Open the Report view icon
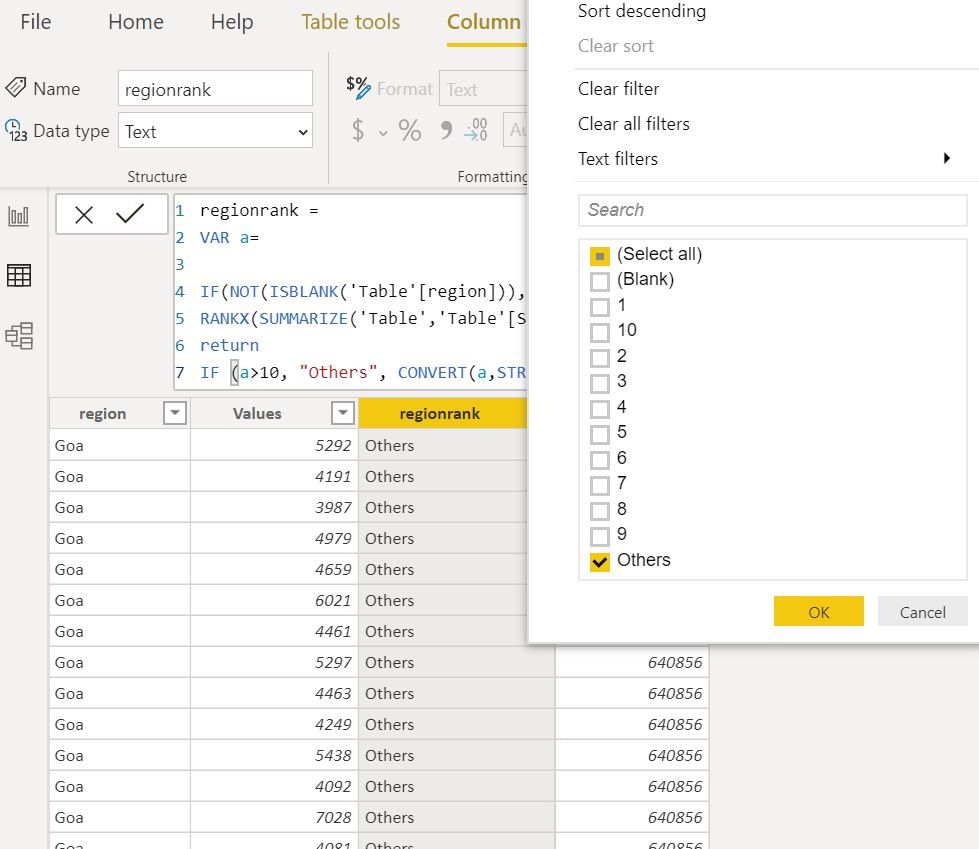 pos(19,216)
